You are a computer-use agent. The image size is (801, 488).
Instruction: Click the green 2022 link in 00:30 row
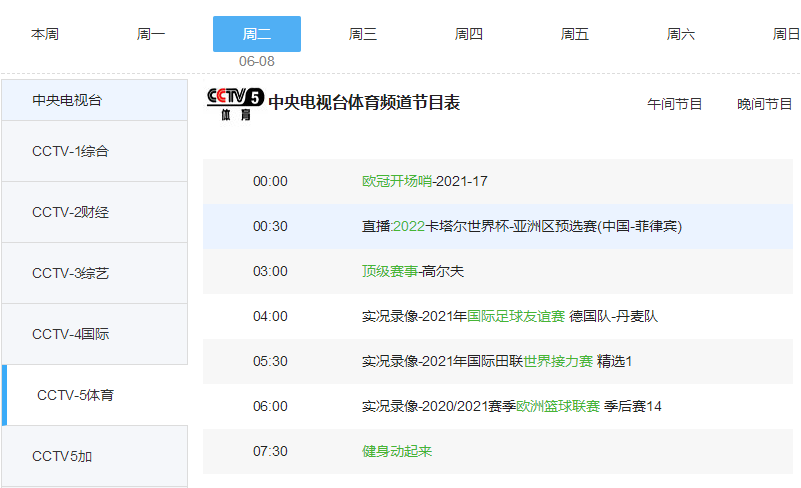409,226
